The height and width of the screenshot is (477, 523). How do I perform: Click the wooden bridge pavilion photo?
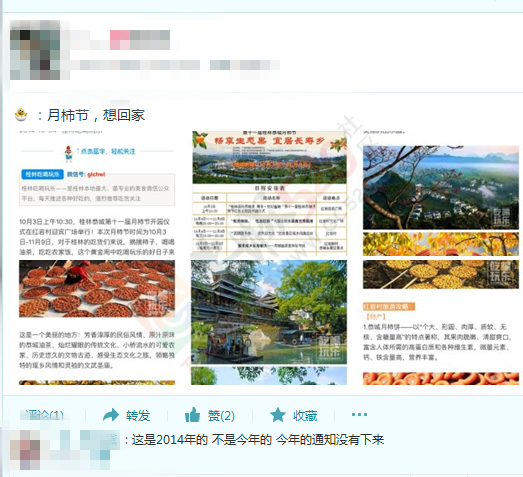(269, 312)
